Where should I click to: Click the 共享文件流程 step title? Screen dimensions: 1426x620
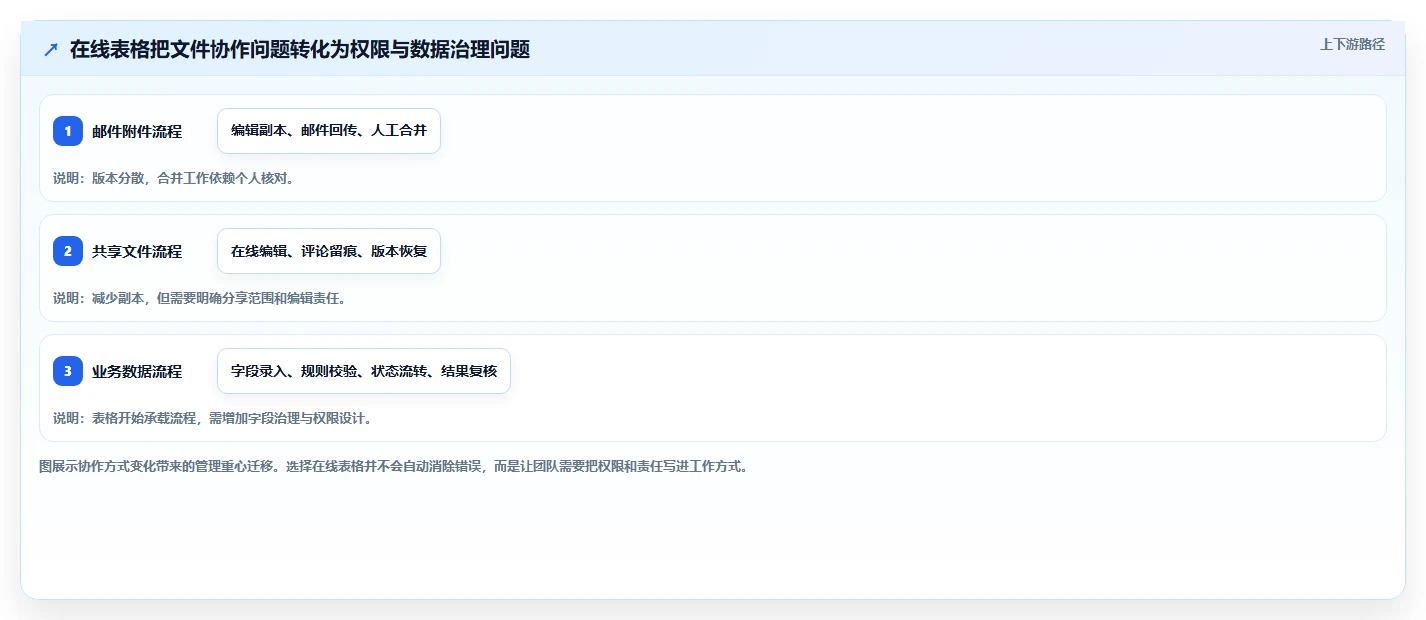click(x=137, y=251)
